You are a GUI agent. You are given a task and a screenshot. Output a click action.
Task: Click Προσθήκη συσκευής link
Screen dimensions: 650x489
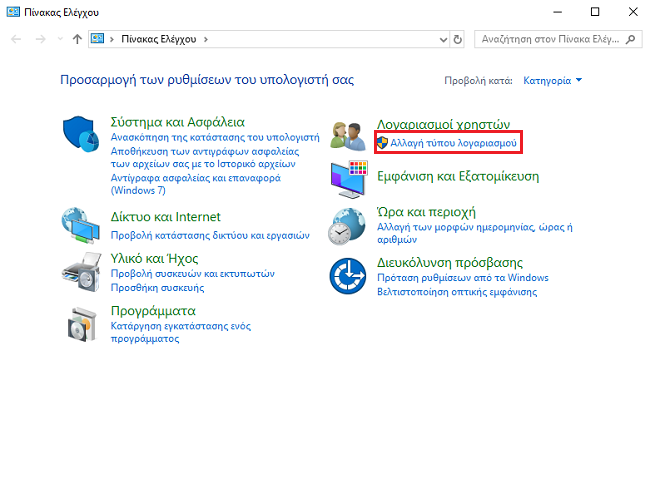coord(157,287)
